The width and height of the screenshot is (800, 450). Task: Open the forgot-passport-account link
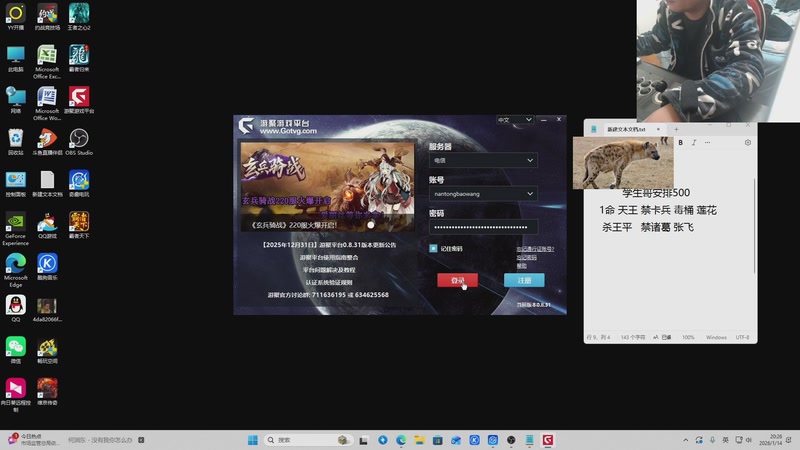tap(535, 249)
